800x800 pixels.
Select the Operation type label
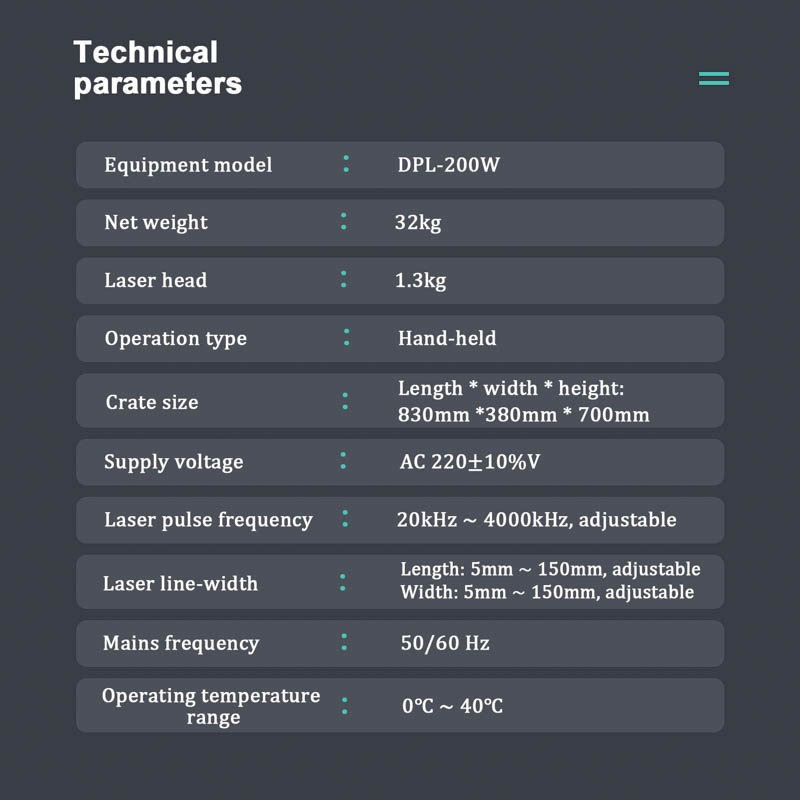(175, 339)
